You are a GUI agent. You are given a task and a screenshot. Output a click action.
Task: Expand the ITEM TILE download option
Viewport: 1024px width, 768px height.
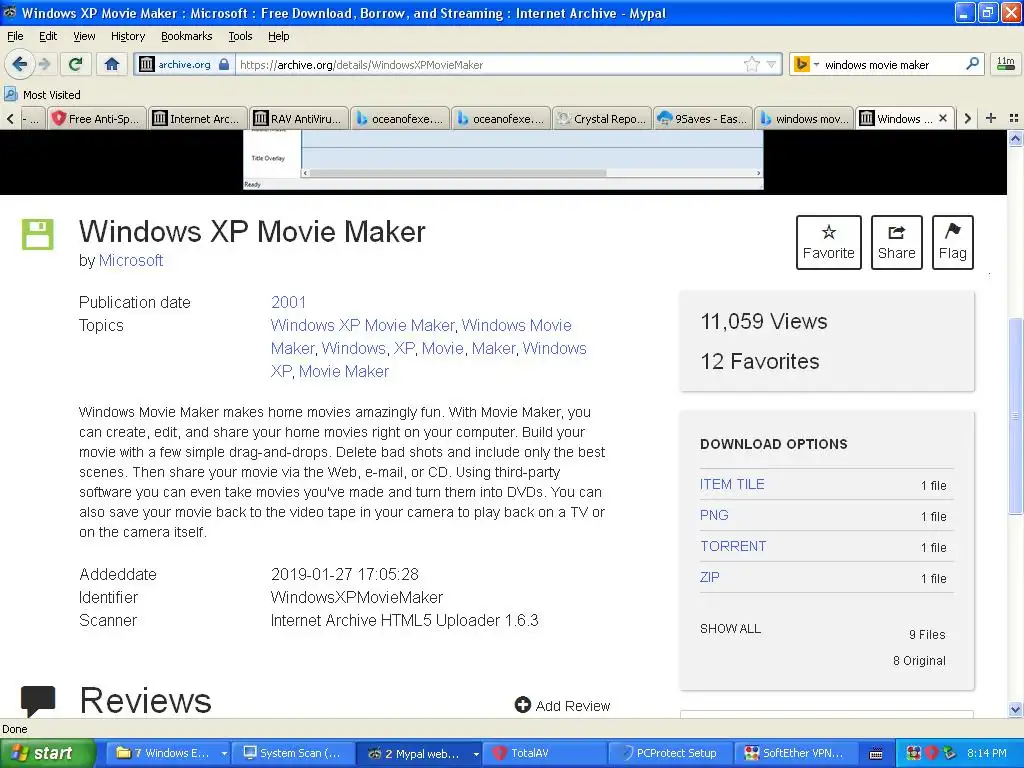[732, 484]
